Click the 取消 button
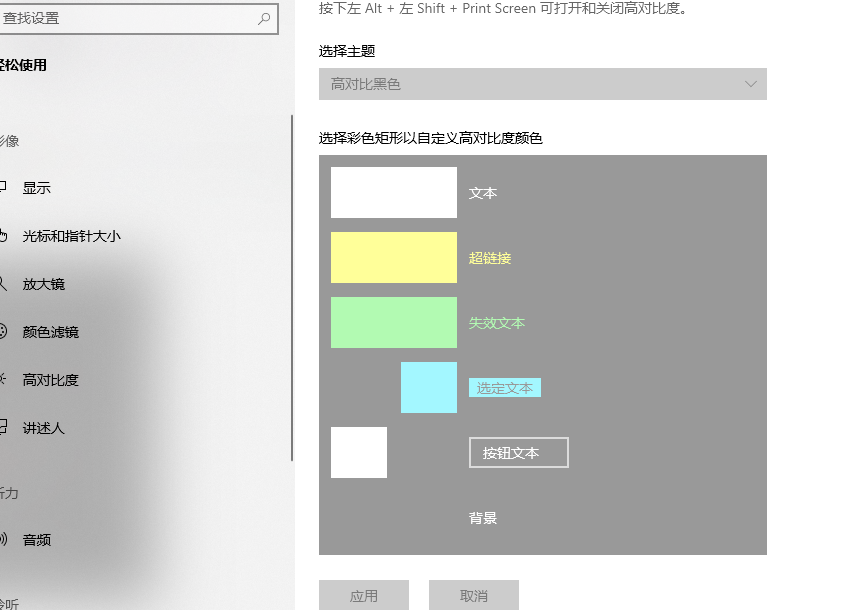 click(474, 595)
